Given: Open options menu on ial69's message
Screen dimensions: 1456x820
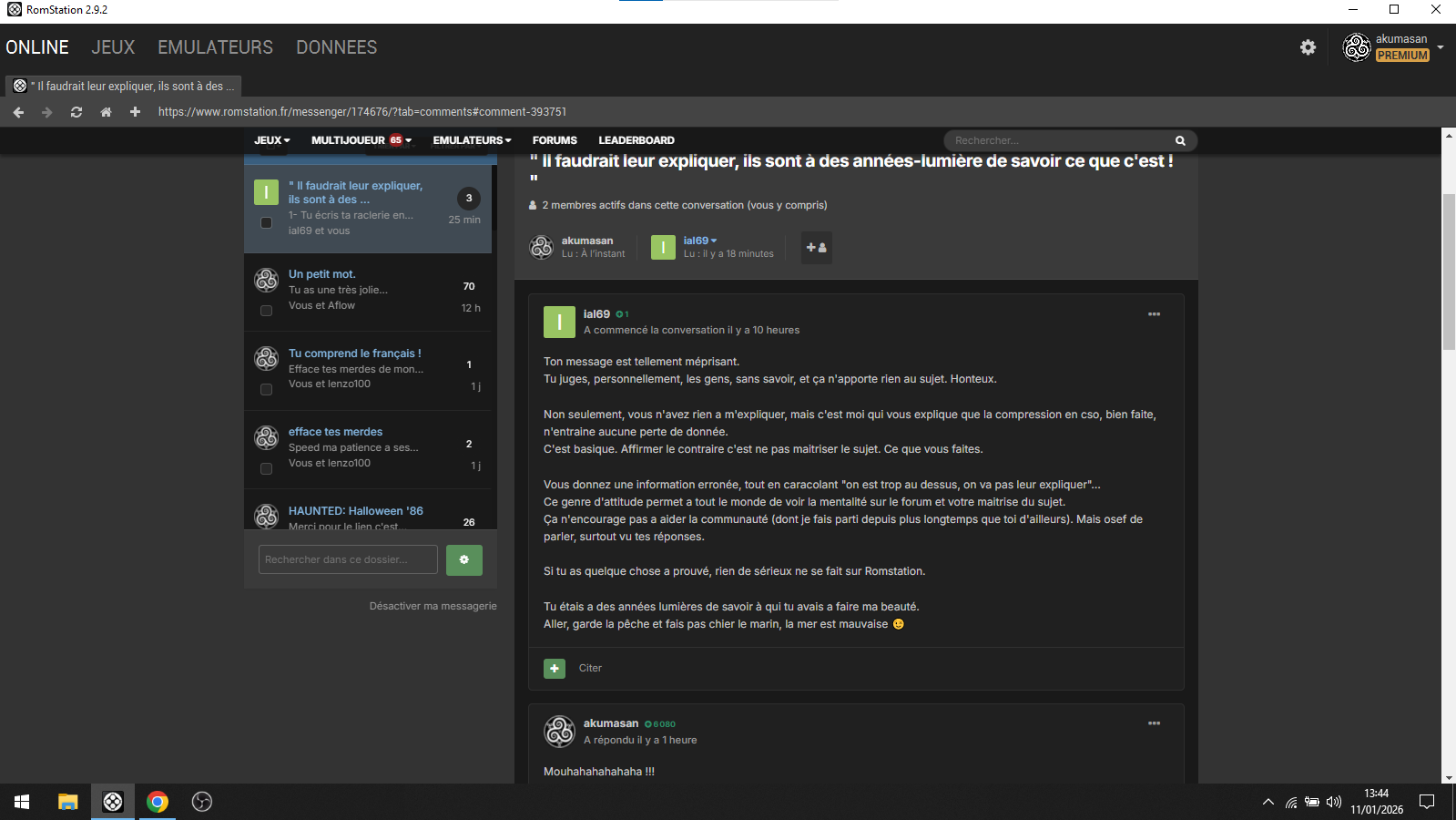Looking at the screenshot, I should pos(1154,314).
